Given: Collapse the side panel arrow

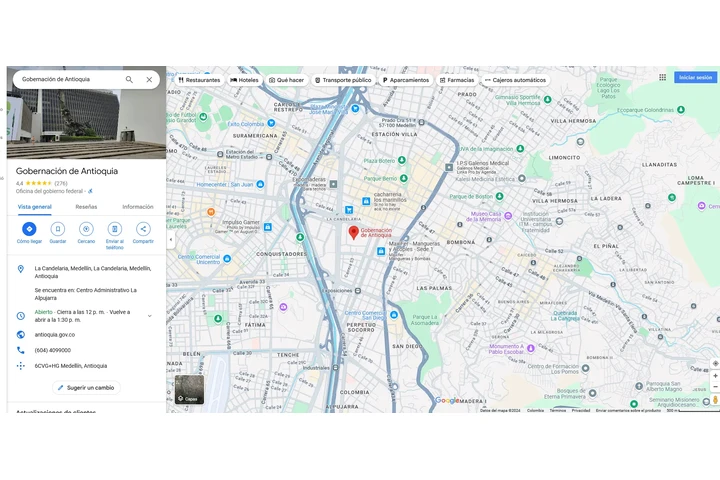Looking at the screenshot, I should click(x=171, y=239).
